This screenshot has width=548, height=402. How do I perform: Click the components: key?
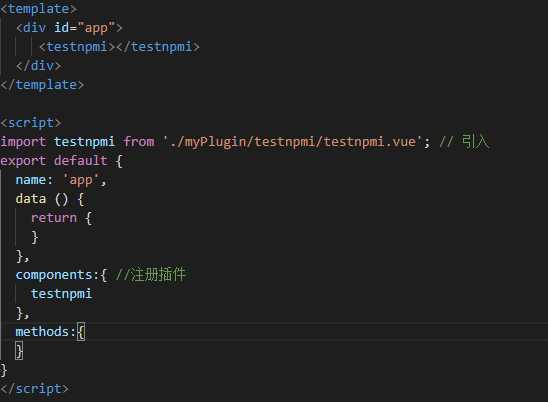pyautogui.click(x=57, y=275)
